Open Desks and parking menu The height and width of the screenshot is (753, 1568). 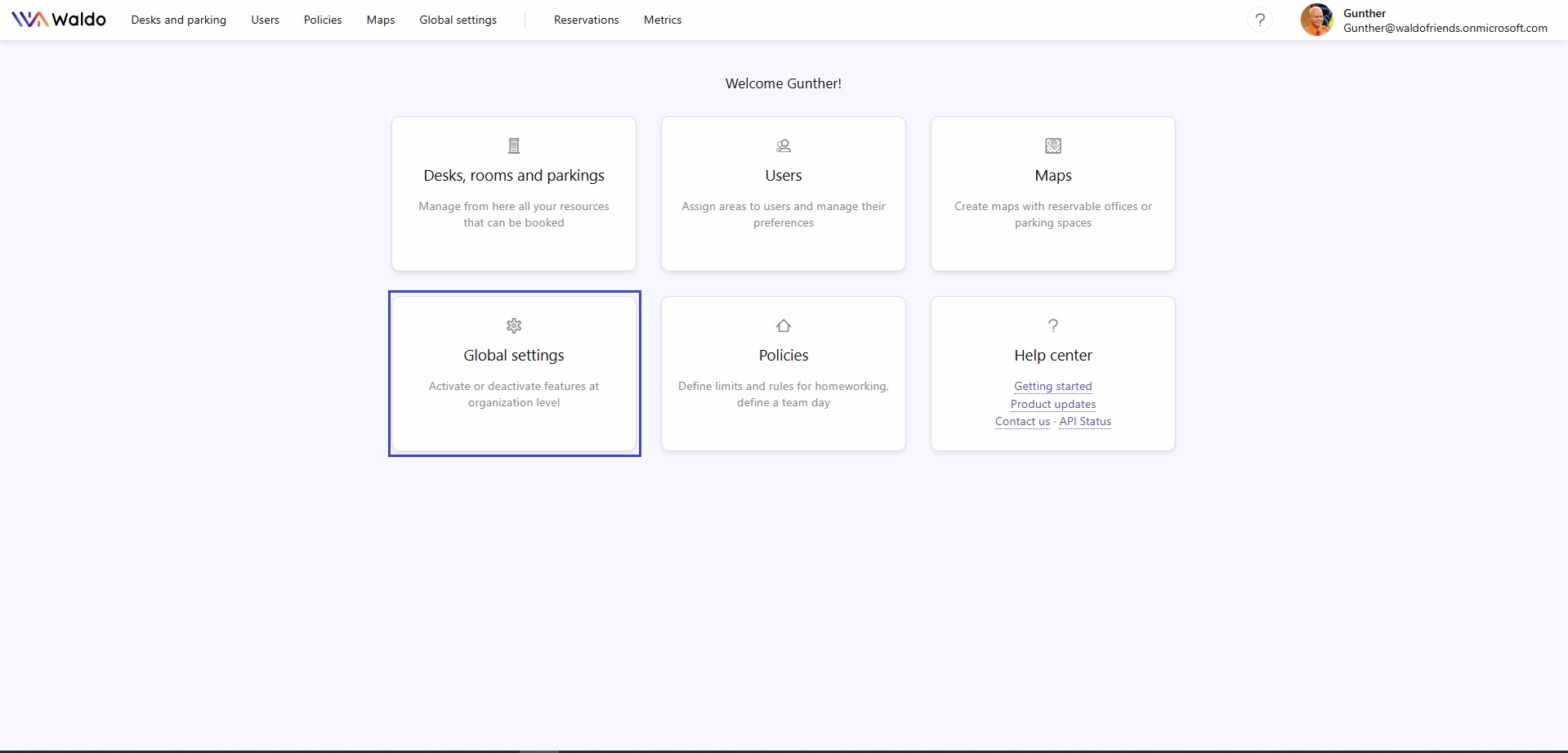coord(179,20)
